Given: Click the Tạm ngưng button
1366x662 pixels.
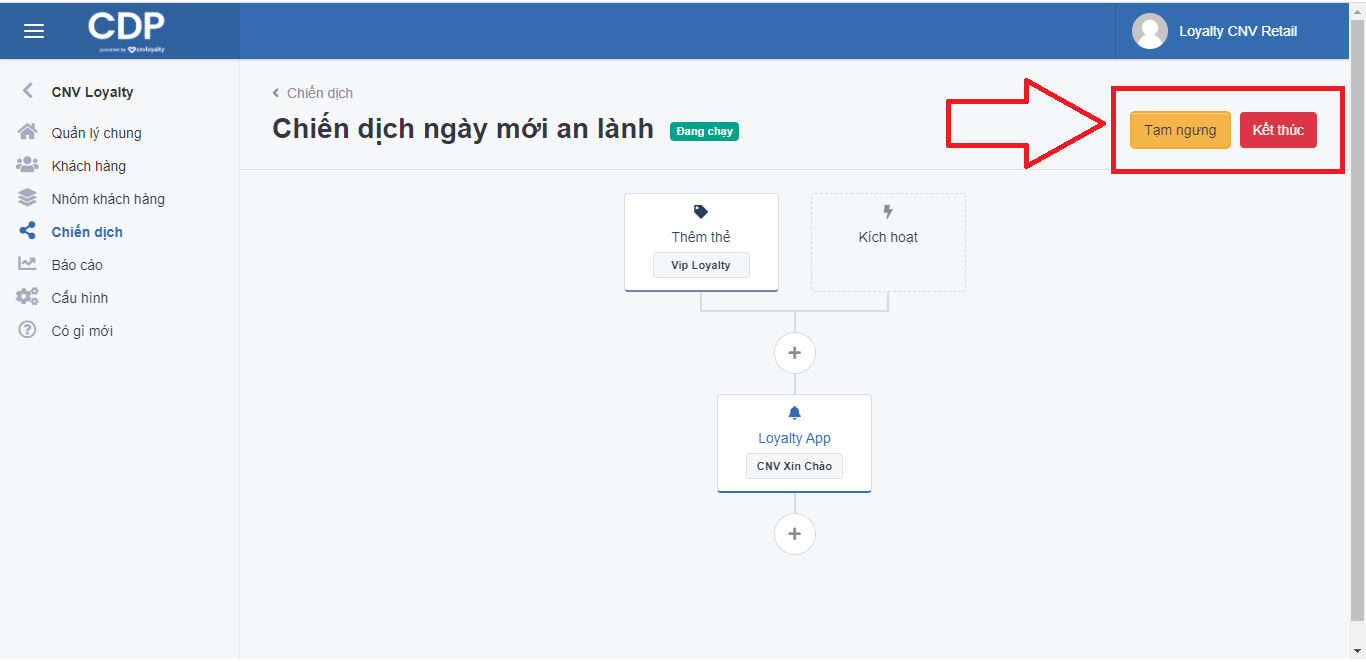Looking at the screenshot, I should point(1180,130).
